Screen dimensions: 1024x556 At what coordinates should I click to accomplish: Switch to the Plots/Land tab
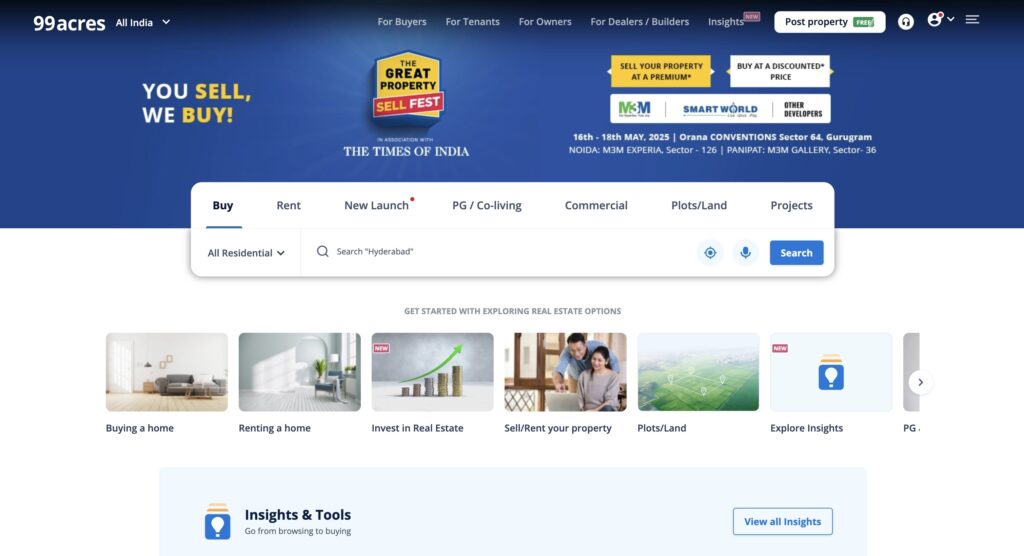pos(699,205)
